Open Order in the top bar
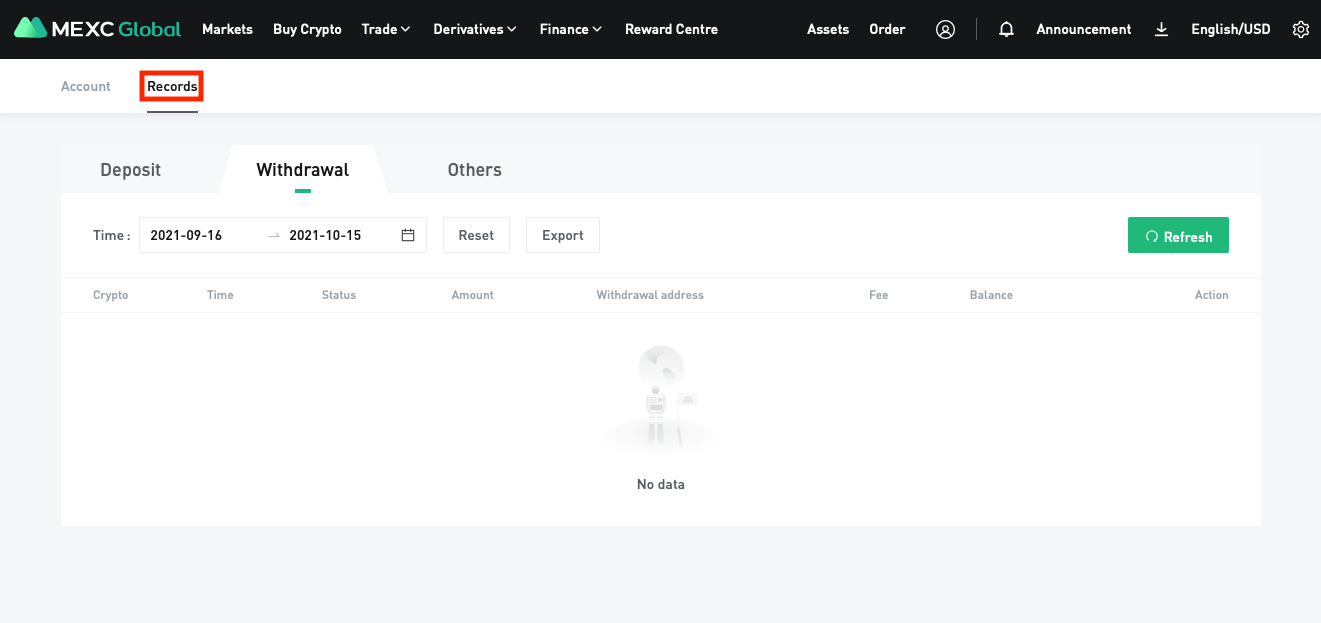This screenshot has width=1321, height=623. click(887, 29)
